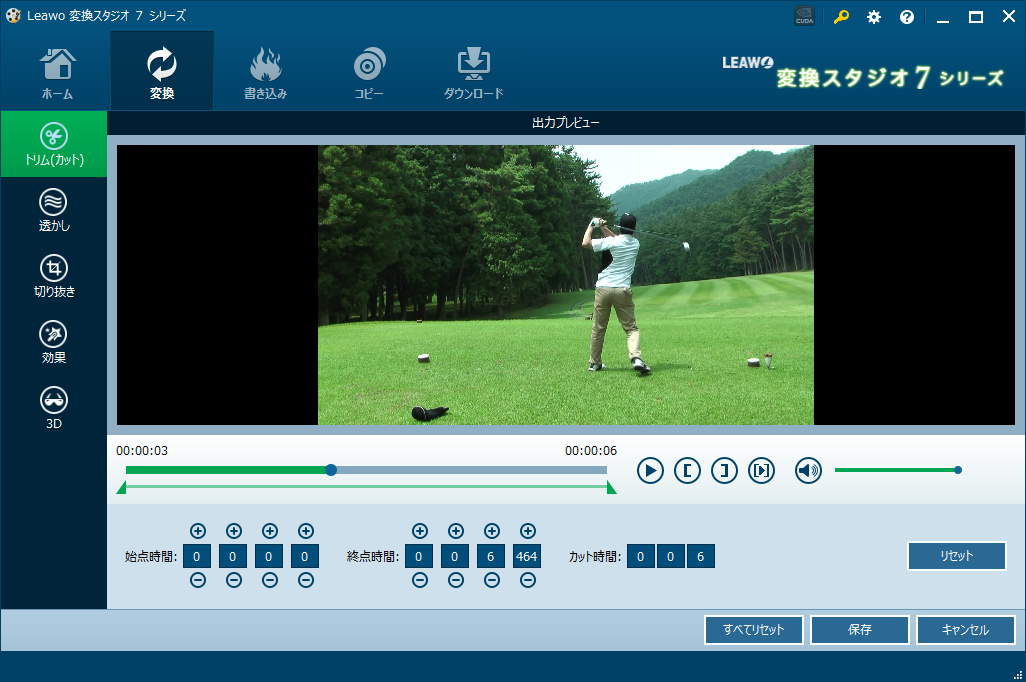Click the Save (保存) button

click(859, 630)
